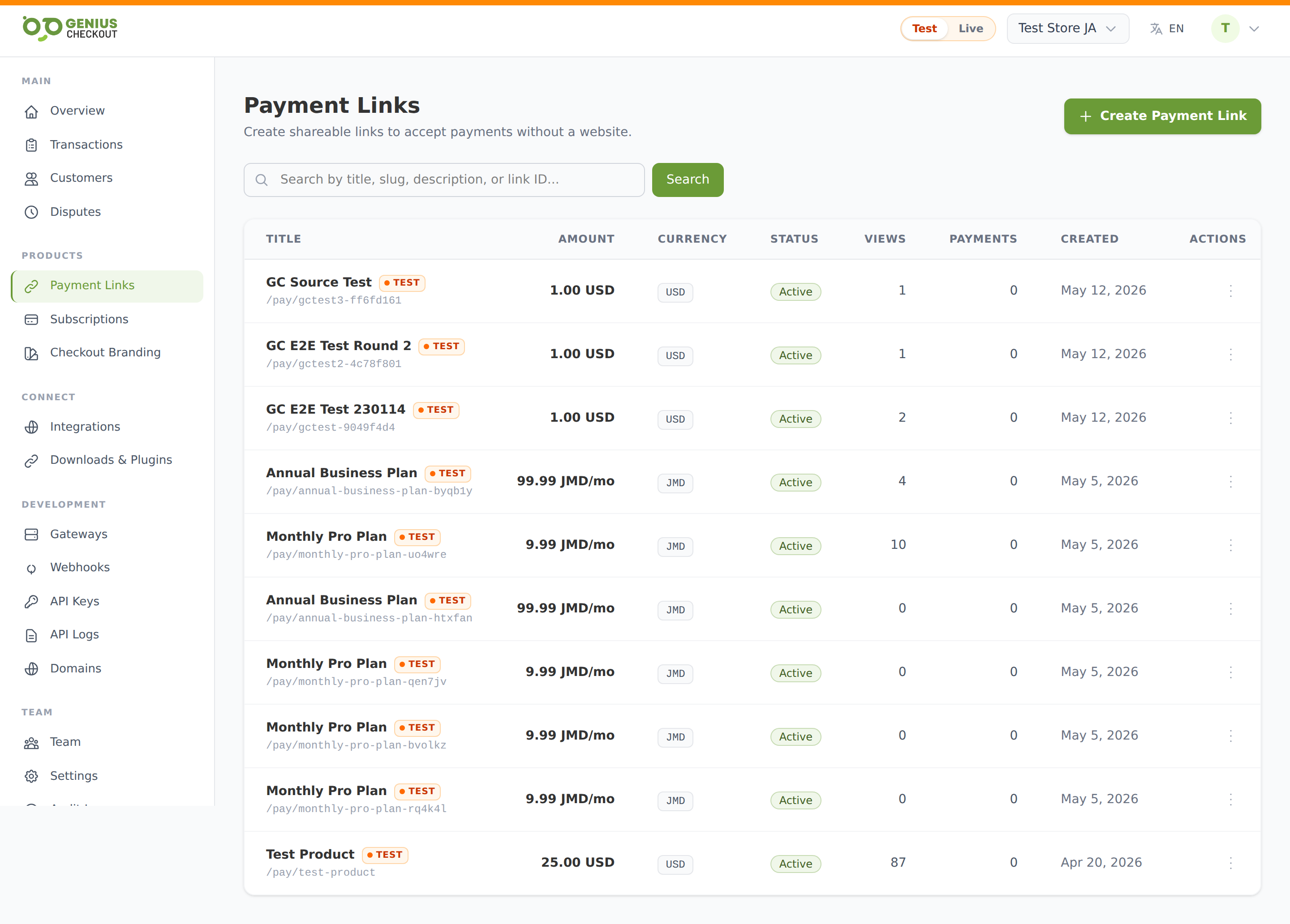Viewport: 1290px width, 924px height.
Task: Switch environment to Live mode
Action: point(970,29)
